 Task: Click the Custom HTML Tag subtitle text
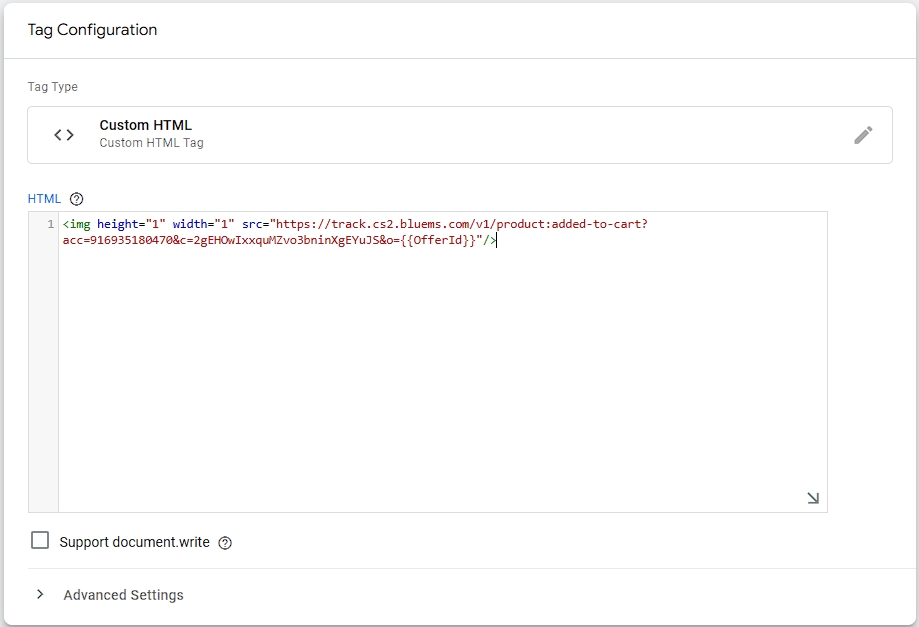click(151, 143)
